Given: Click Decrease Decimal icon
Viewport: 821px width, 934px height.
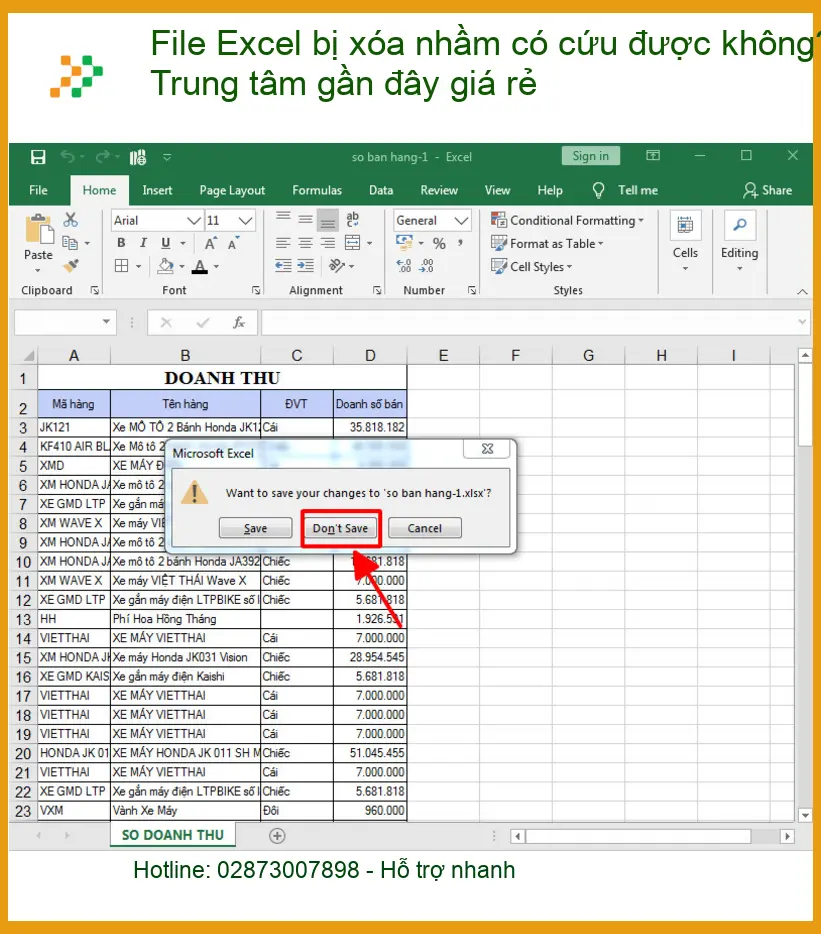Looking at the screenshot, I should [x=427, y=266].
